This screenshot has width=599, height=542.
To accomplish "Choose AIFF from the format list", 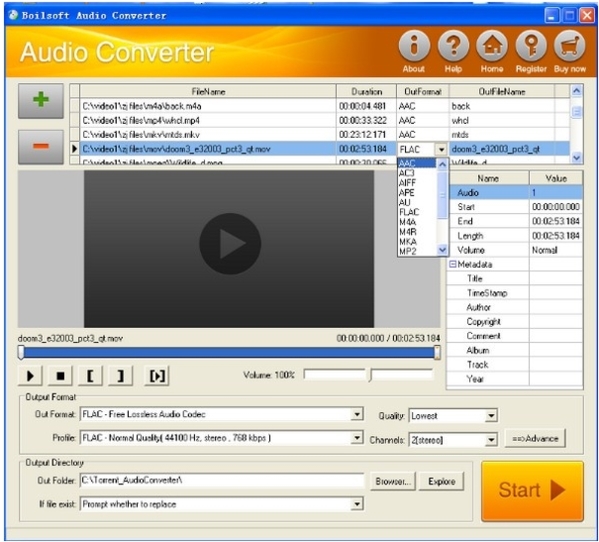I will pos(416,183).
